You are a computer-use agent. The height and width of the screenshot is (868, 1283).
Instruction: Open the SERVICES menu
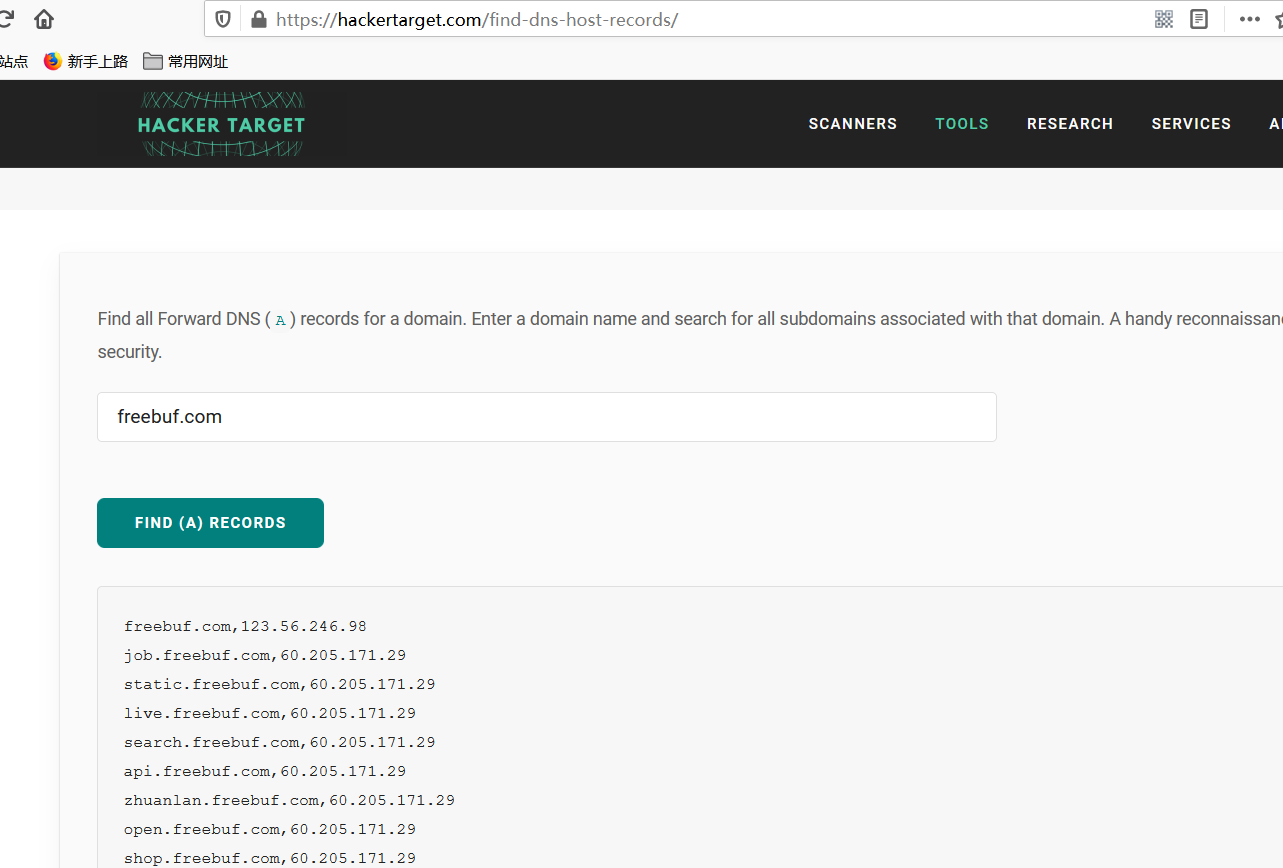pyautogui.click(x=1191, y=124)
